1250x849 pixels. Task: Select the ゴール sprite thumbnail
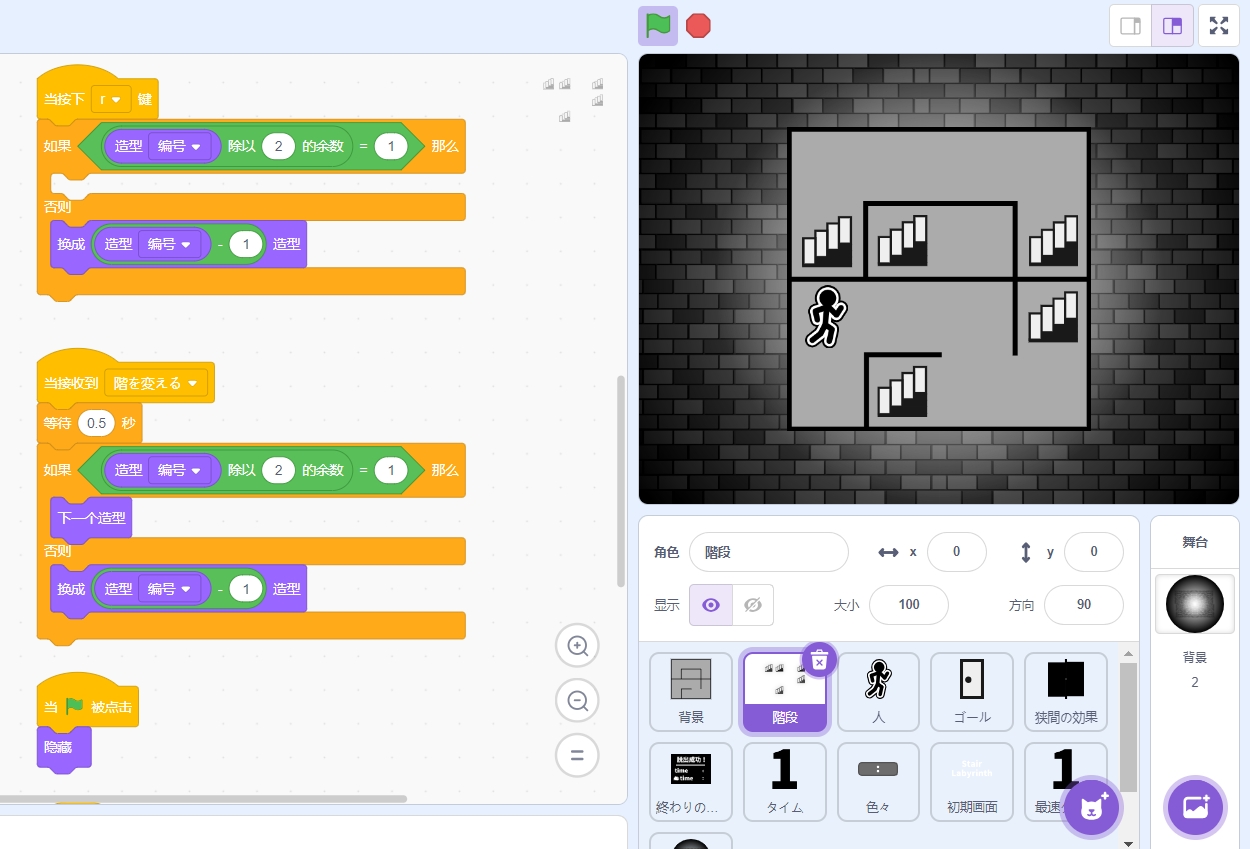[x=971, y=691]
